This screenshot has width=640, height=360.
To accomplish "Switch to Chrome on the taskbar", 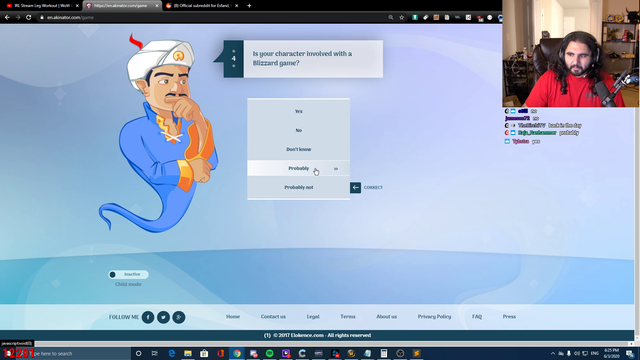I will (237, 353).
